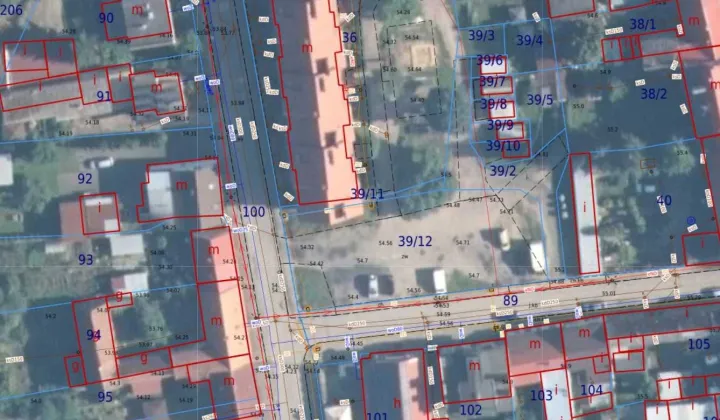The height and width of the screenshot is (420, 720).
Task: Click parcel label 206
Action: tap(11, 10)
